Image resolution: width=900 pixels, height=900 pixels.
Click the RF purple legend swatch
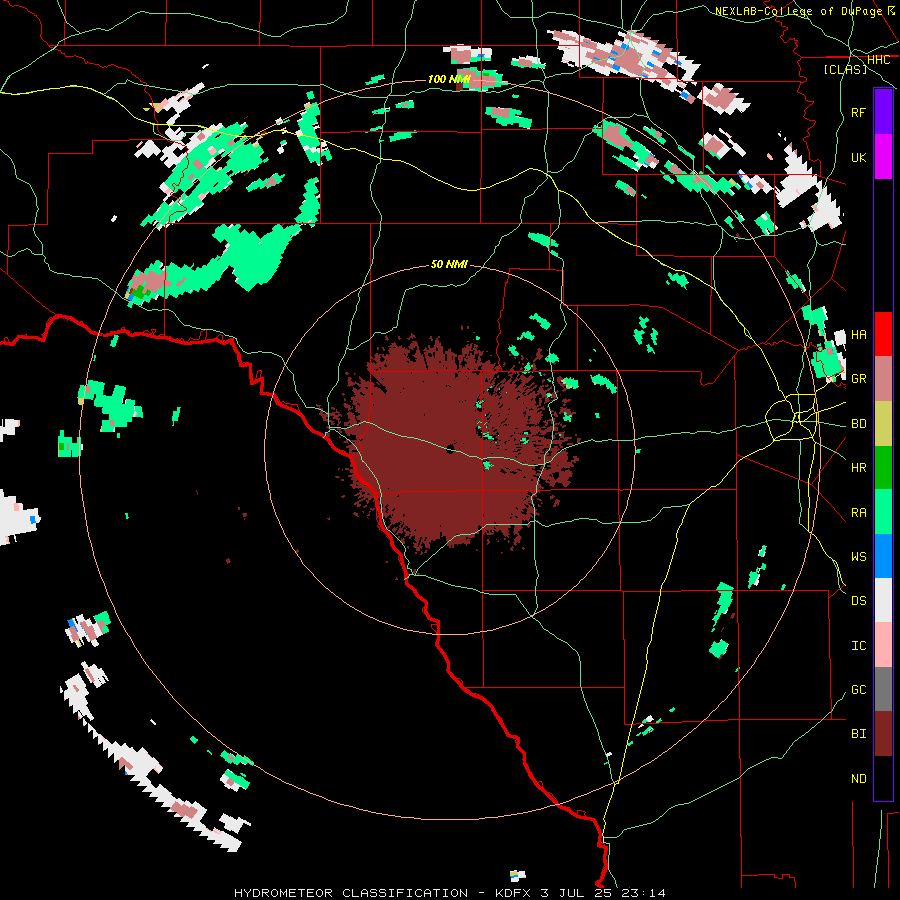[883, 112]
